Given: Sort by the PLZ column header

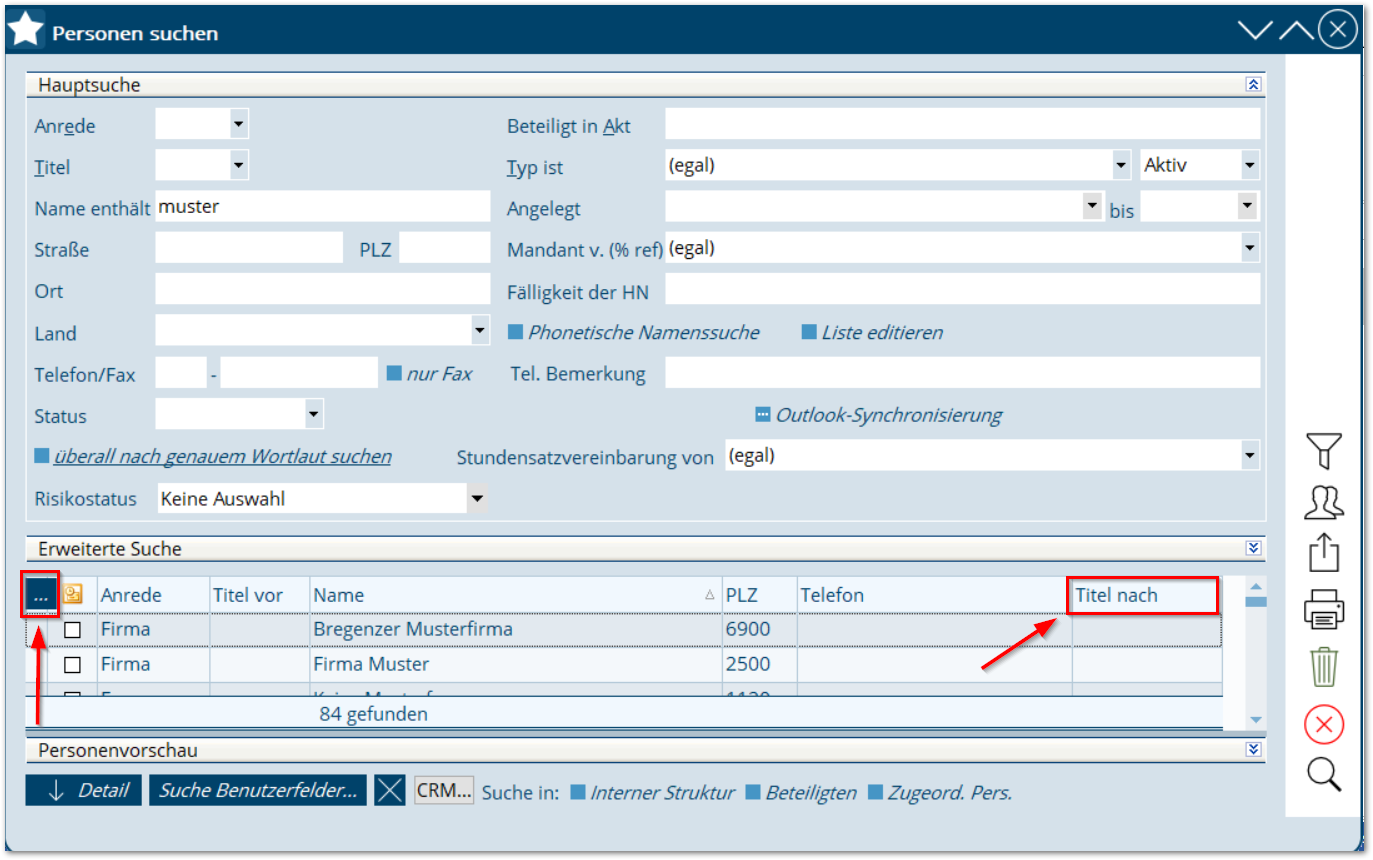Looking at the screenshot, I should coord(759,595).
